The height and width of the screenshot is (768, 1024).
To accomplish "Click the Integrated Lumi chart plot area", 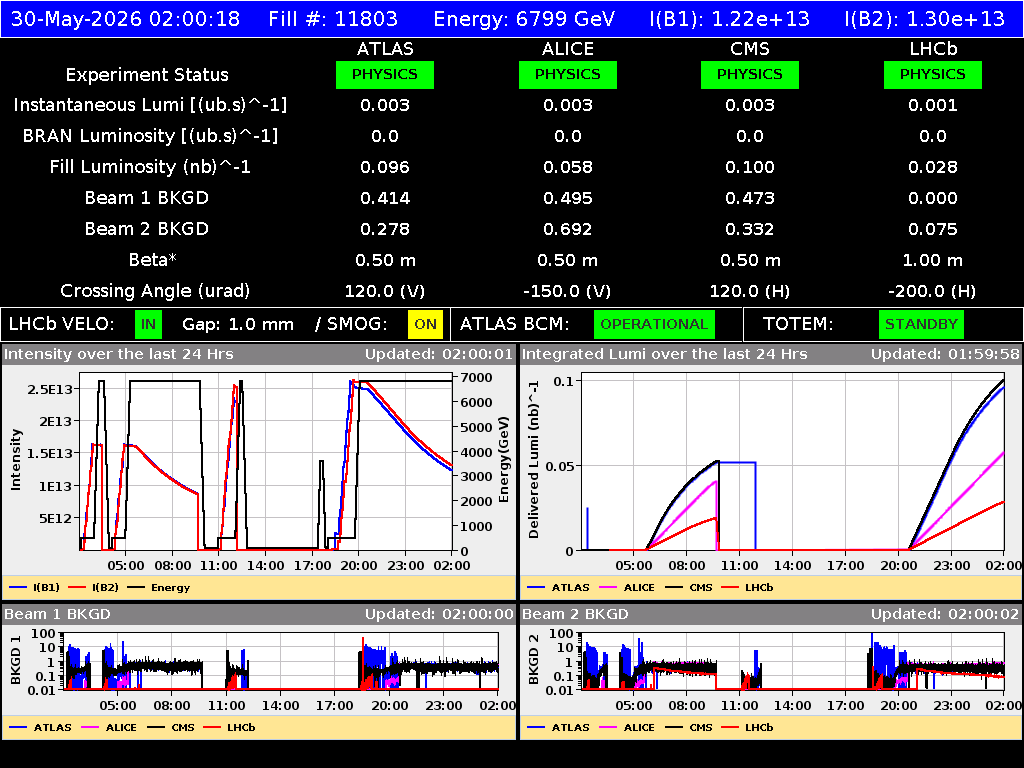I will (x=793, y=462).
